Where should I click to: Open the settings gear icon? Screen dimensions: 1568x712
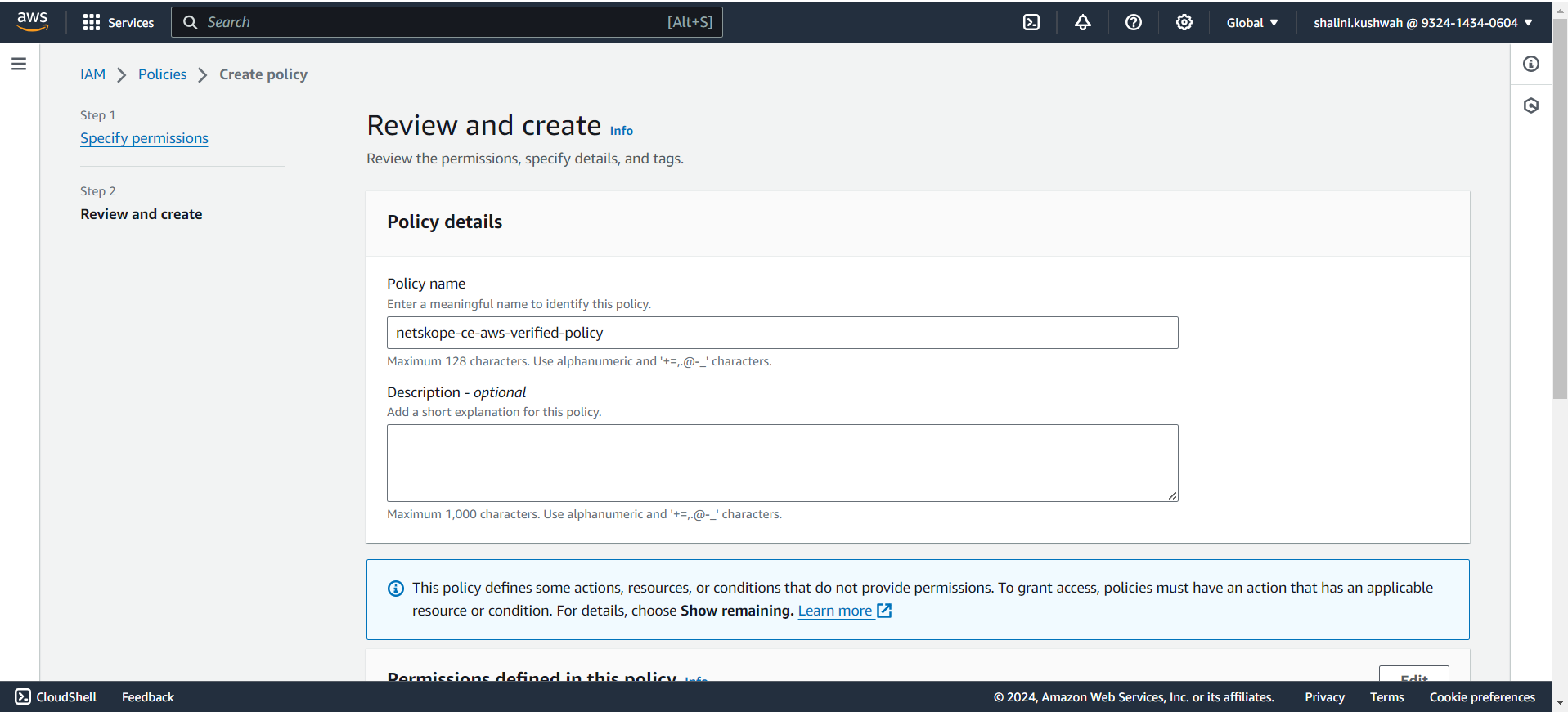[1184, 22]
